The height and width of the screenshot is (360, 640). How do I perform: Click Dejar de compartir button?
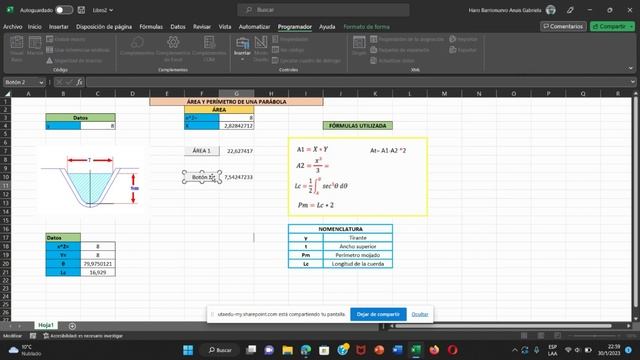click(378, 314)
